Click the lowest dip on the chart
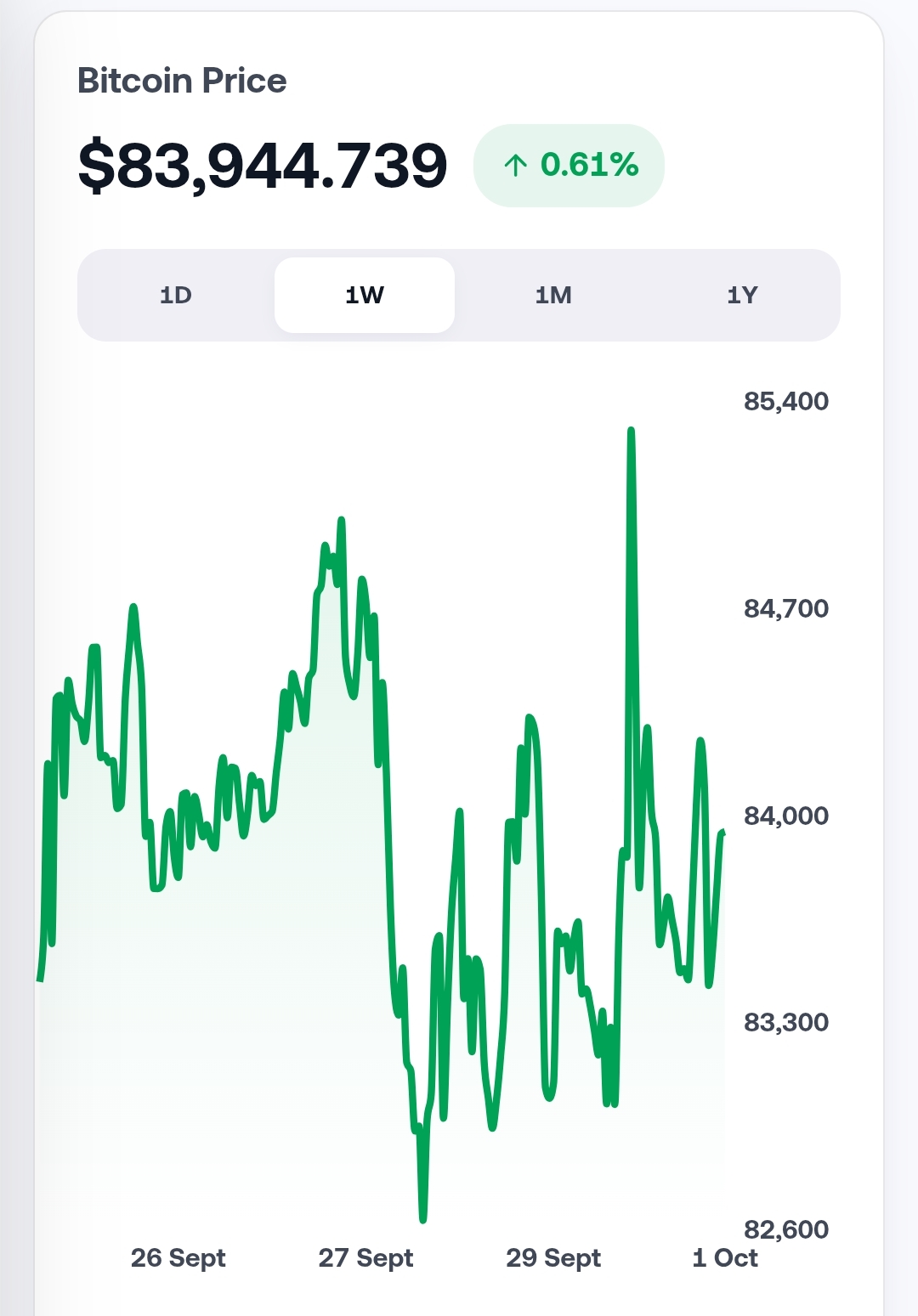This screenshot has width=918, height=1316. click(x=422, y=1219)
